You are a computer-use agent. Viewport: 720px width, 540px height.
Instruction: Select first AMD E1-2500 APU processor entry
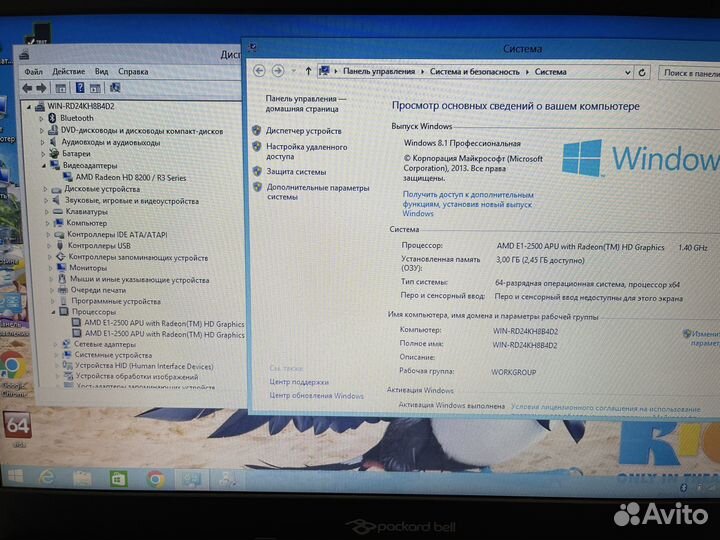[164, 324]
